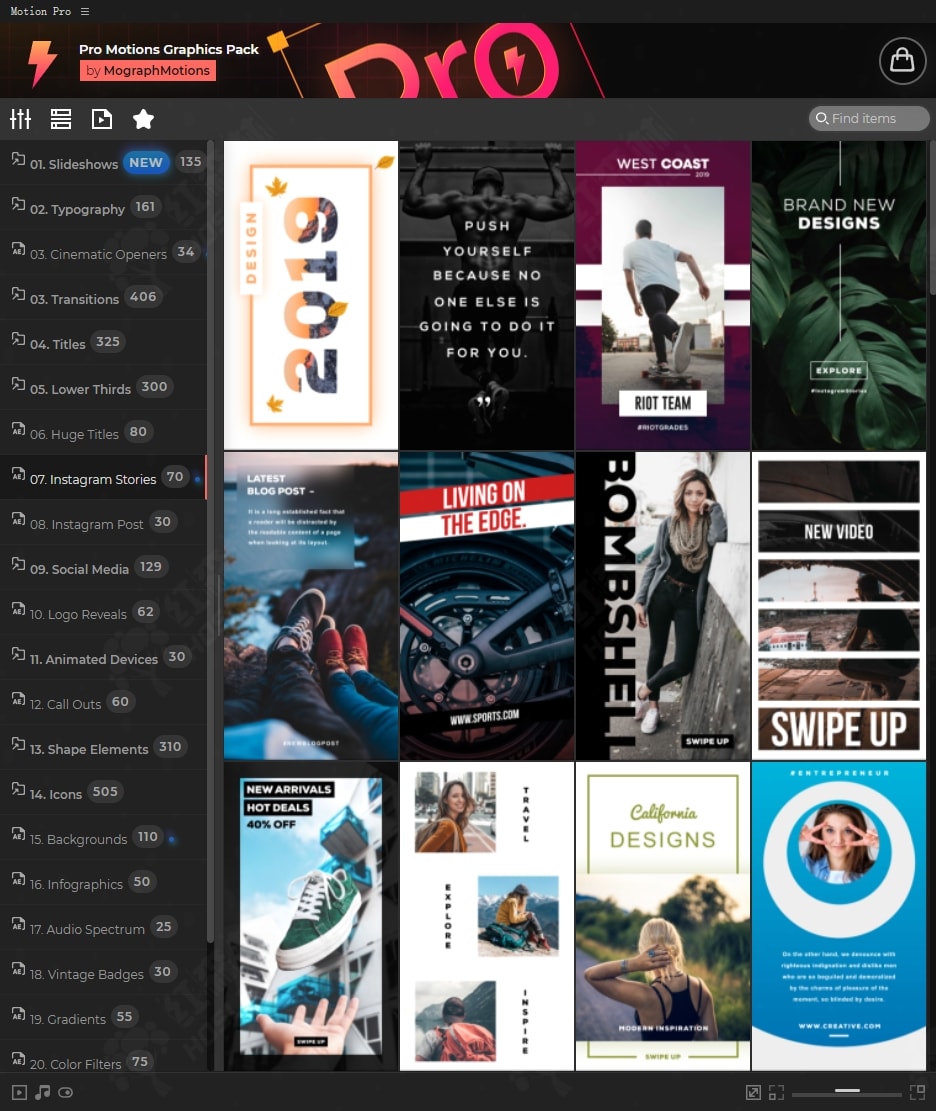Open the Motion Pro hamburger menu
The width and height of the screenshot is (936, 1111).
(85, 11)
